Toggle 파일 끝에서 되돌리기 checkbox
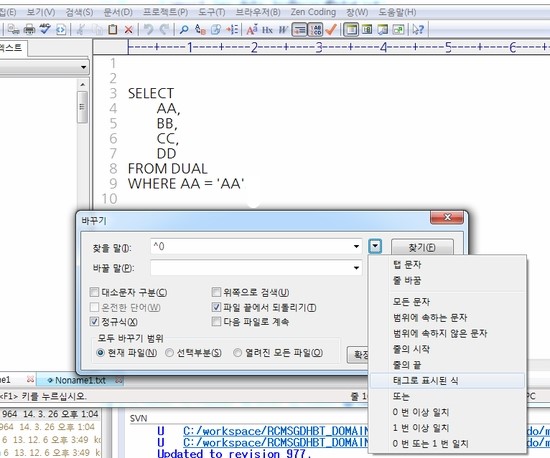Image resolution: width=550 pixels, height=458 pixels. click(216, 307)
